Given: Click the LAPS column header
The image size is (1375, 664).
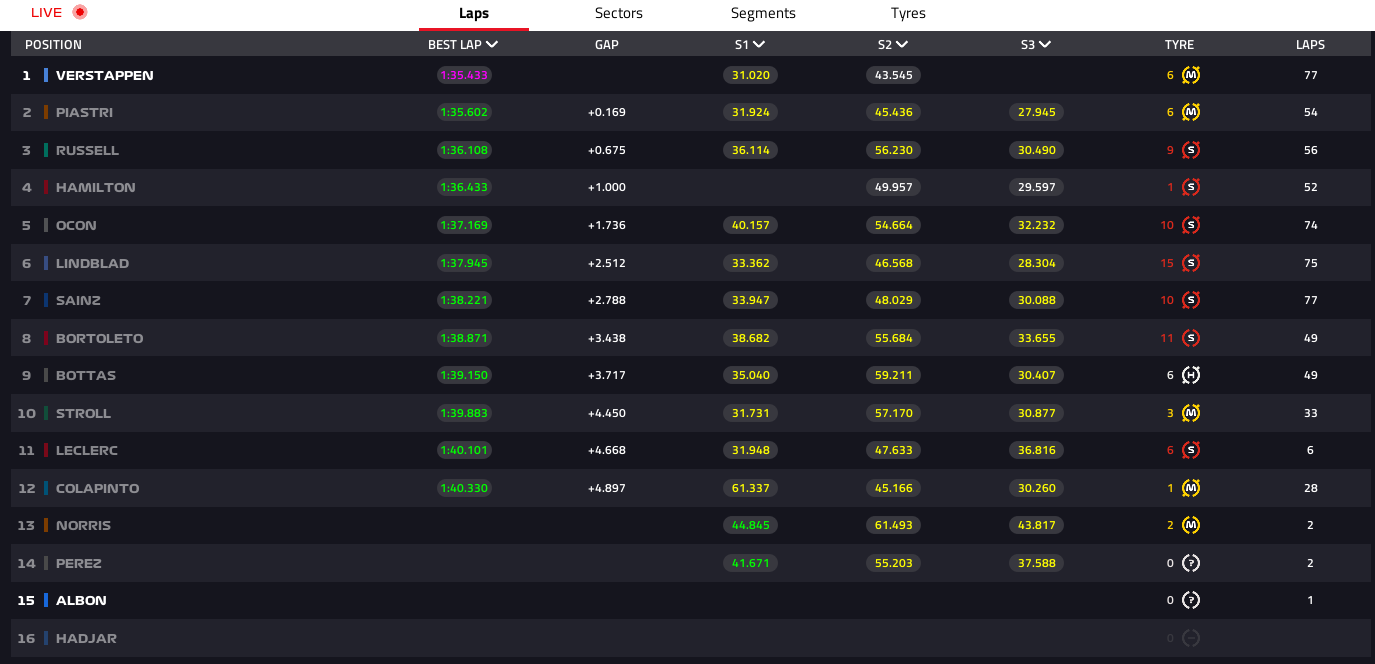Looking at the screenshot, I should click(x=1310, y=44).
